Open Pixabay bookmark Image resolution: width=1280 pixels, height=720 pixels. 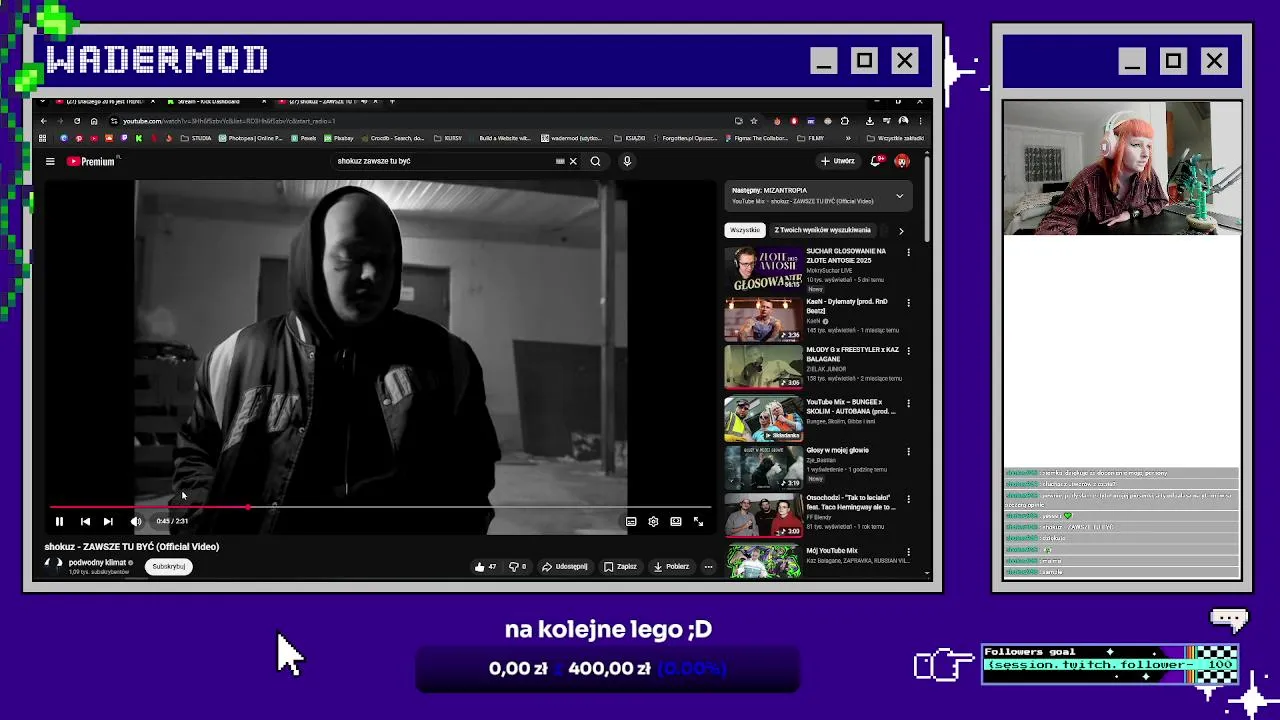tap(338, 138)
